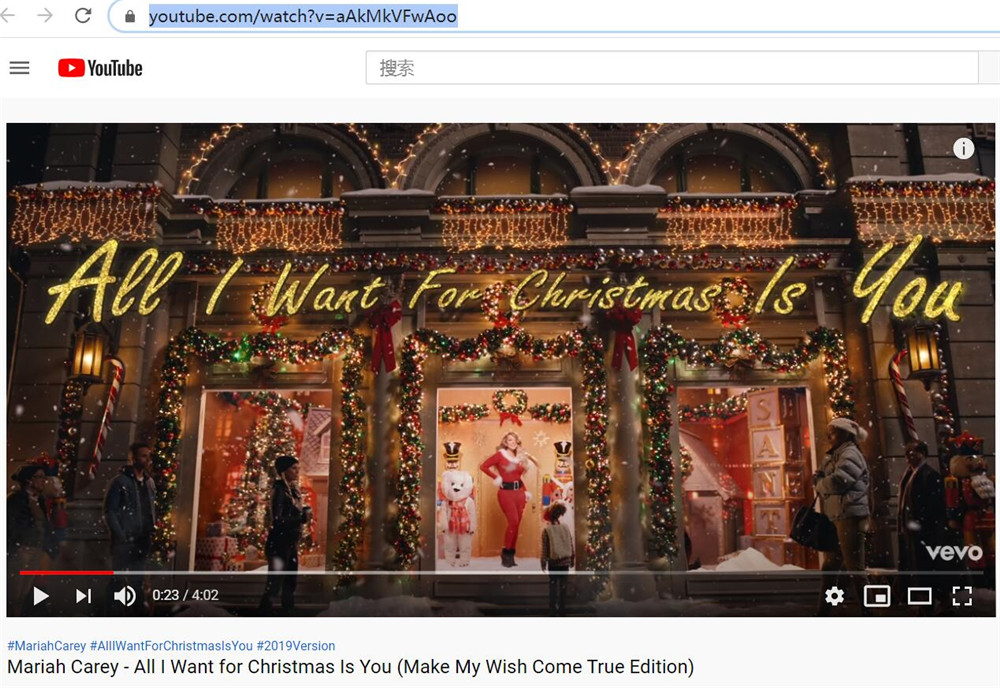Open the video settings gear

(834, 596)
